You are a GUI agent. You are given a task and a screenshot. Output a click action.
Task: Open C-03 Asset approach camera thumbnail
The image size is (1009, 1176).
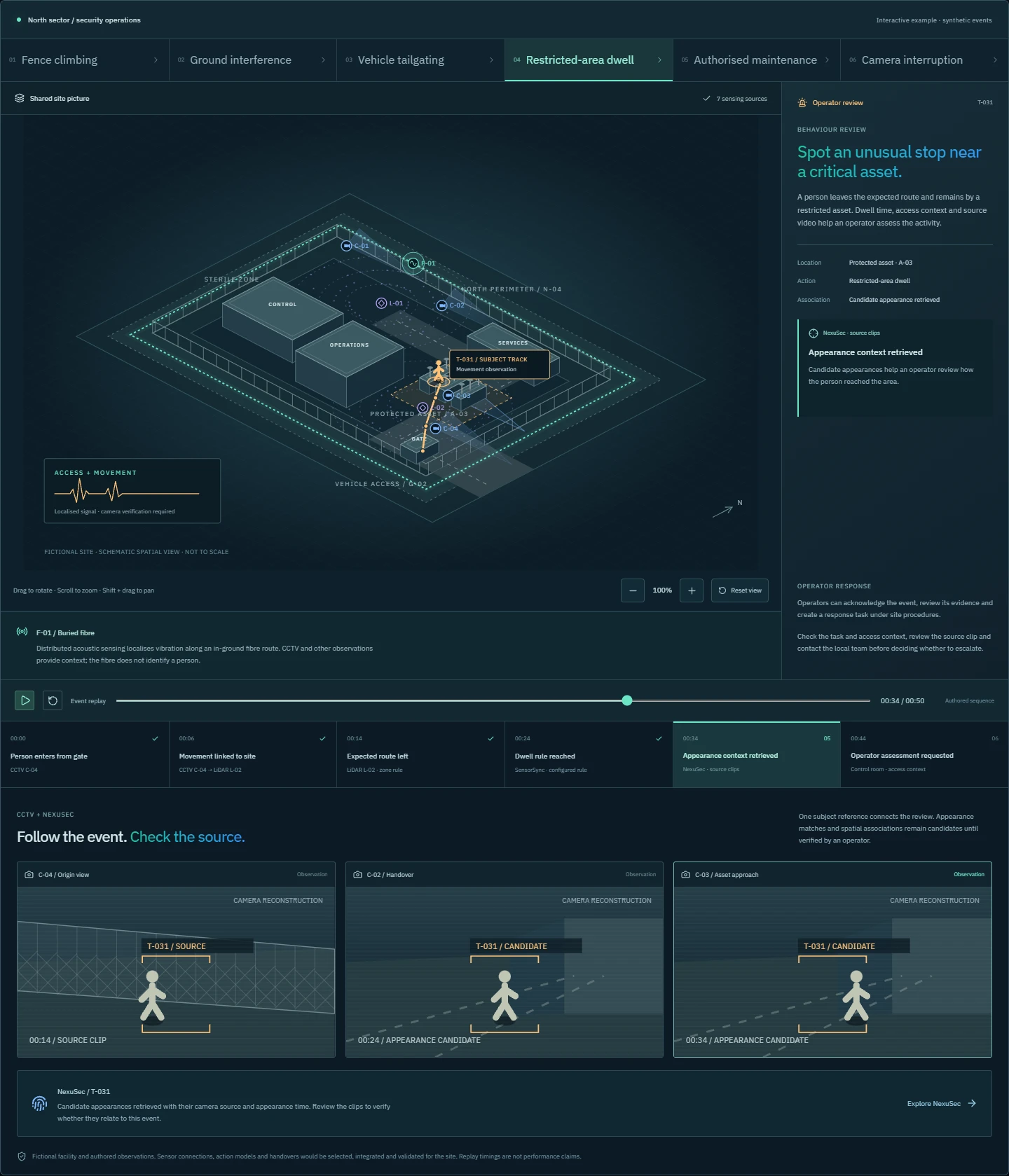(x=832, y=960)
